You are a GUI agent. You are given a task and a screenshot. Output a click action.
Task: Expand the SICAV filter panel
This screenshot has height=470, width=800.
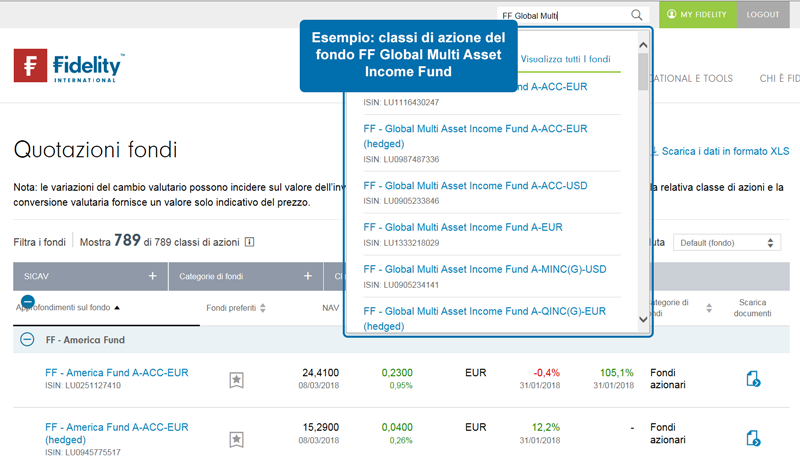(153, 275)
